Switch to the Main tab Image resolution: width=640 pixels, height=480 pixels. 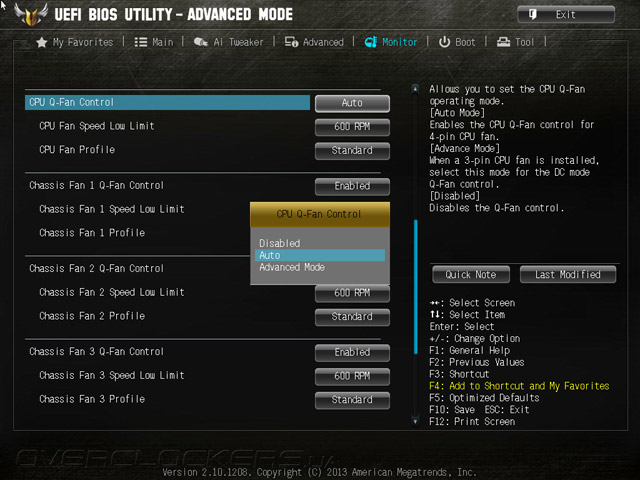click(154, 42)
